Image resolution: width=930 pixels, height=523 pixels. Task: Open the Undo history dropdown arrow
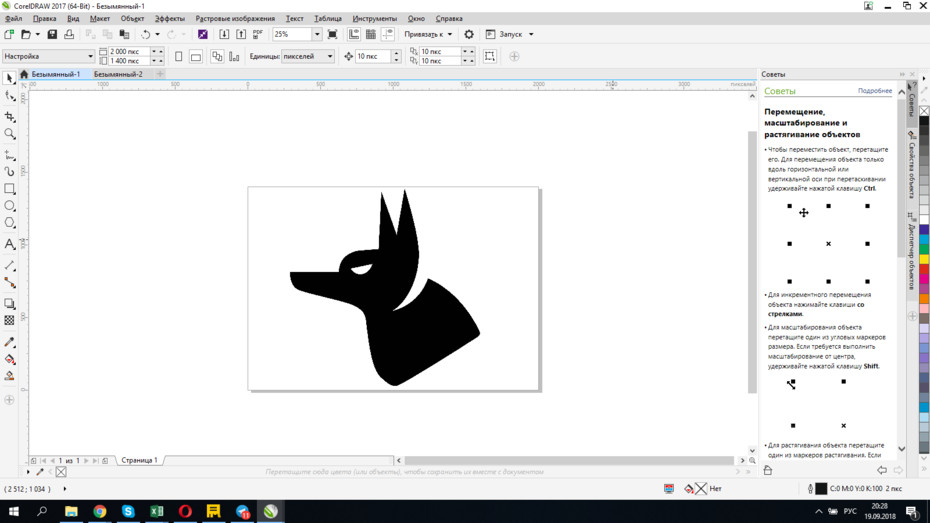[x=157, y=34]
